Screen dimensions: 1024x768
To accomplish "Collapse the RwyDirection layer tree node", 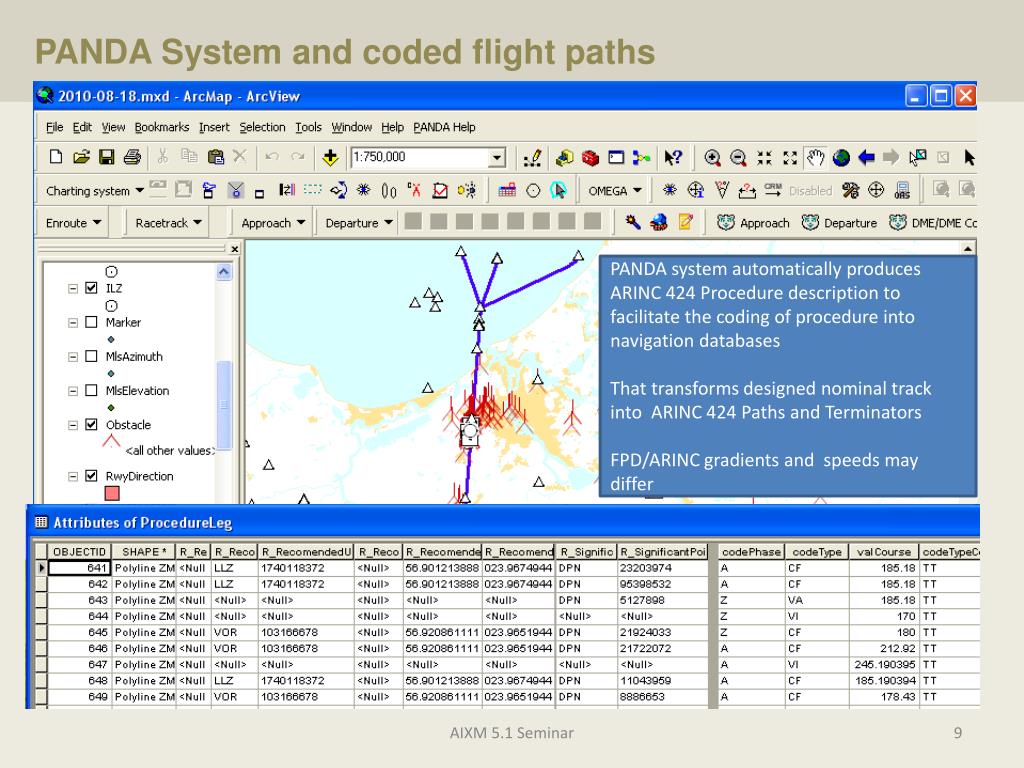I will (x=73, y=476).
